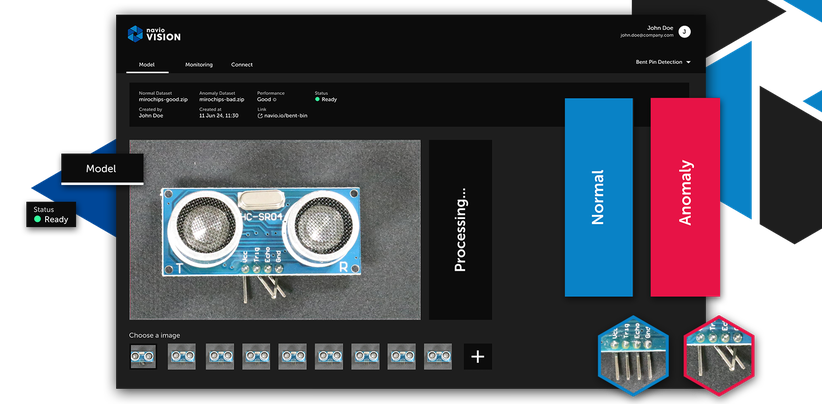
Task: Click the Bent Pin Detection dropdown arrow
Action: 688,62
